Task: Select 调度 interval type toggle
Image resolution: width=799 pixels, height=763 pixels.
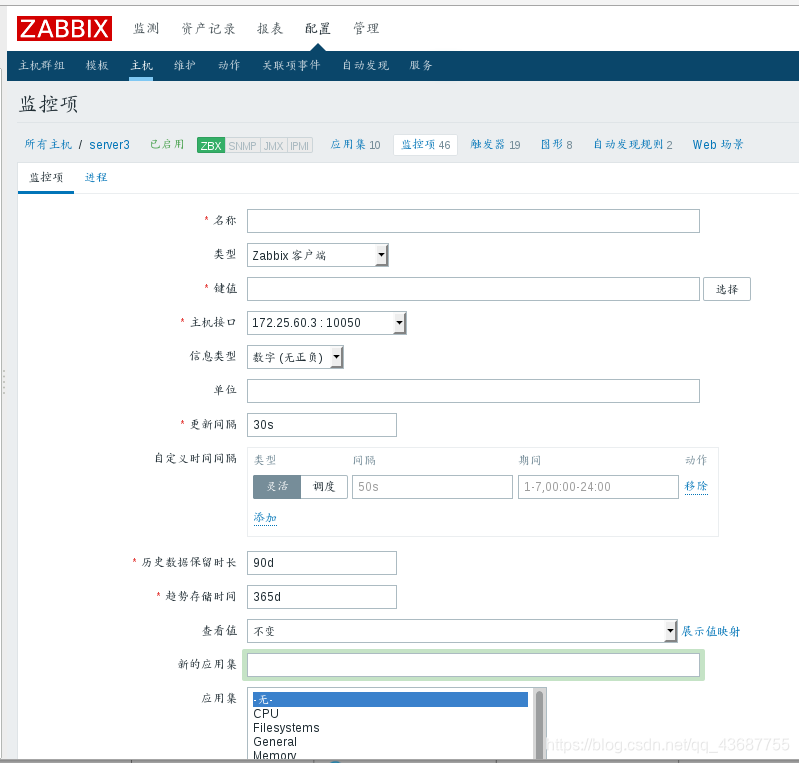Action: coord(324,487)
